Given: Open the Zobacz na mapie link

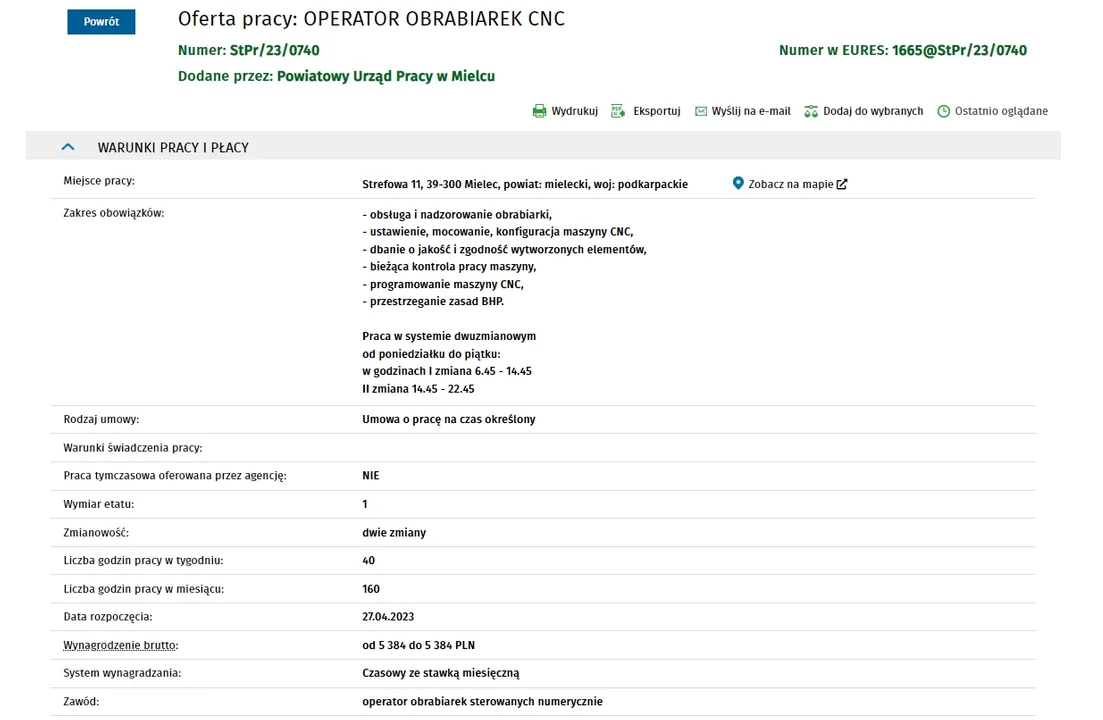Looking at the screenshot, I should [x=790, y=184].
